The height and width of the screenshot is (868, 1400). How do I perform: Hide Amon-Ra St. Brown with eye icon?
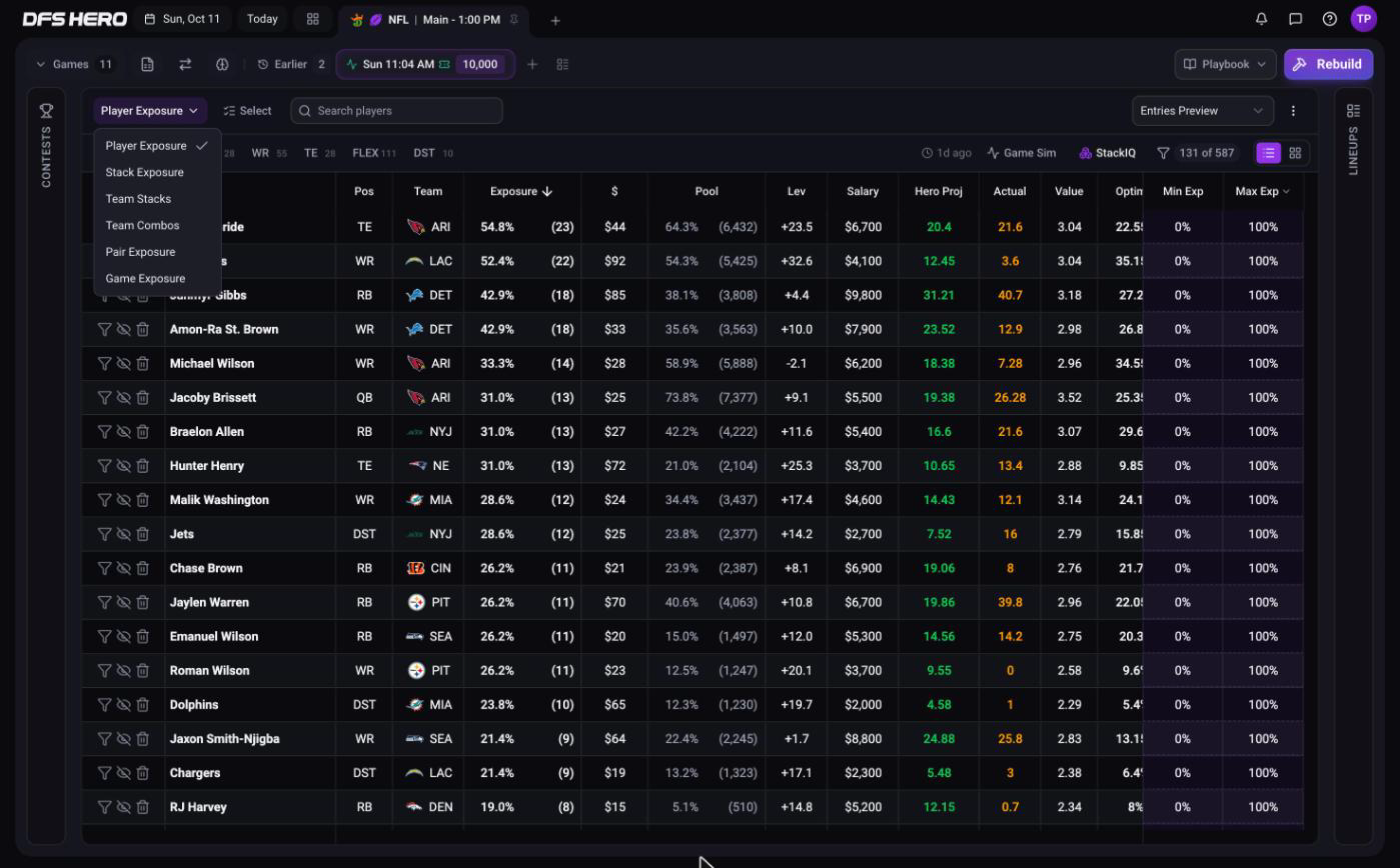pos(123,329)
